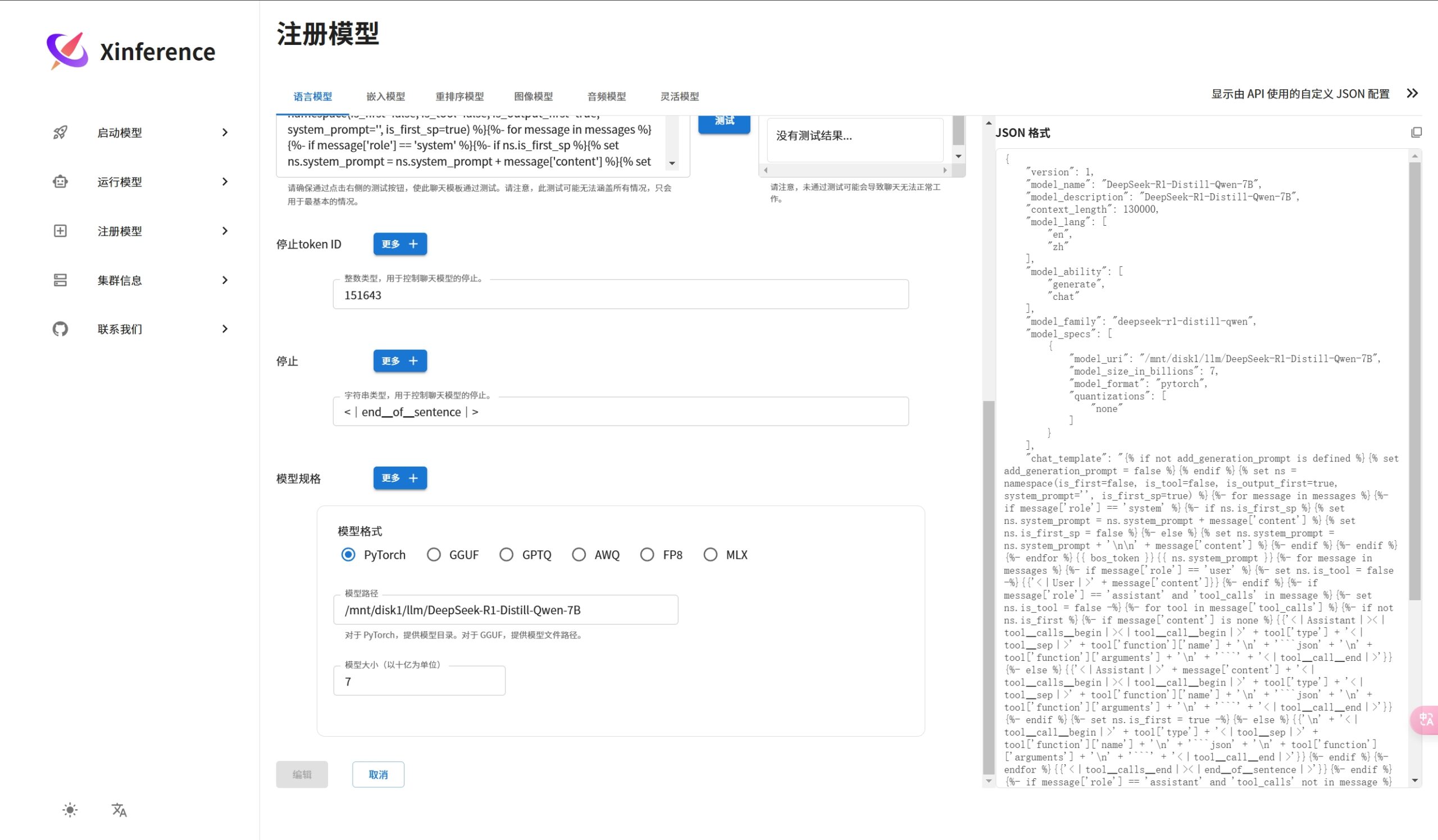Click the 取消 cancel button

coord(379,774)
